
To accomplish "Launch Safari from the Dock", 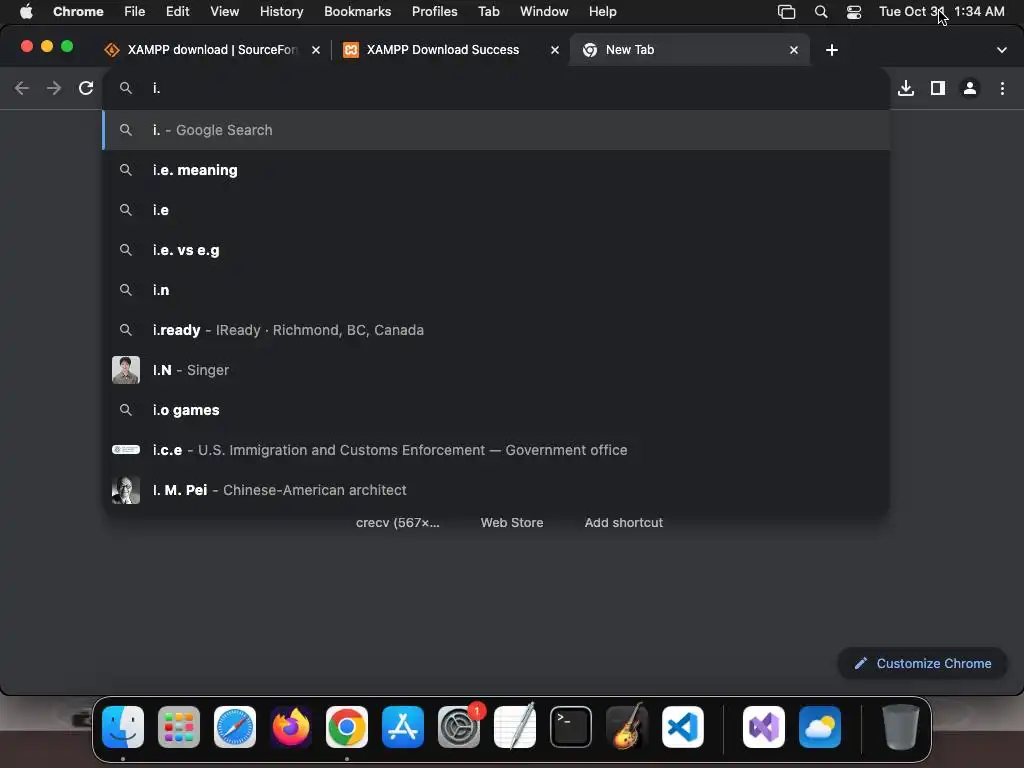I will point(234,727).
